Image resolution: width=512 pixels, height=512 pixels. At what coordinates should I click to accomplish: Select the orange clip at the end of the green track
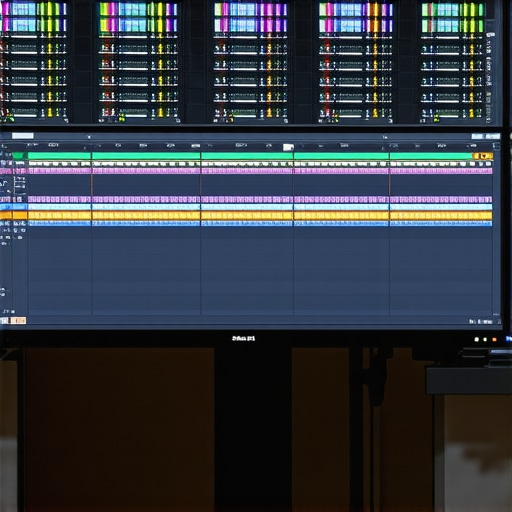(482, 156)
